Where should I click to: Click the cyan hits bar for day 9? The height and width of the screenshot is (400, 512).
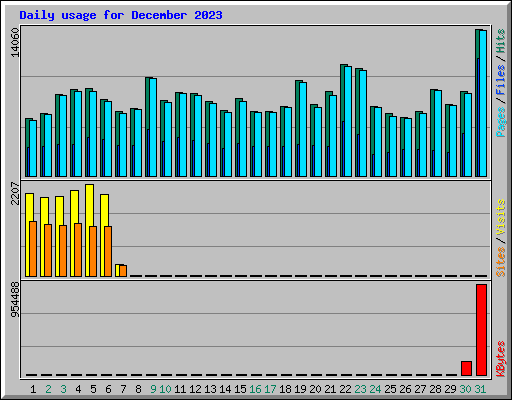153,127
